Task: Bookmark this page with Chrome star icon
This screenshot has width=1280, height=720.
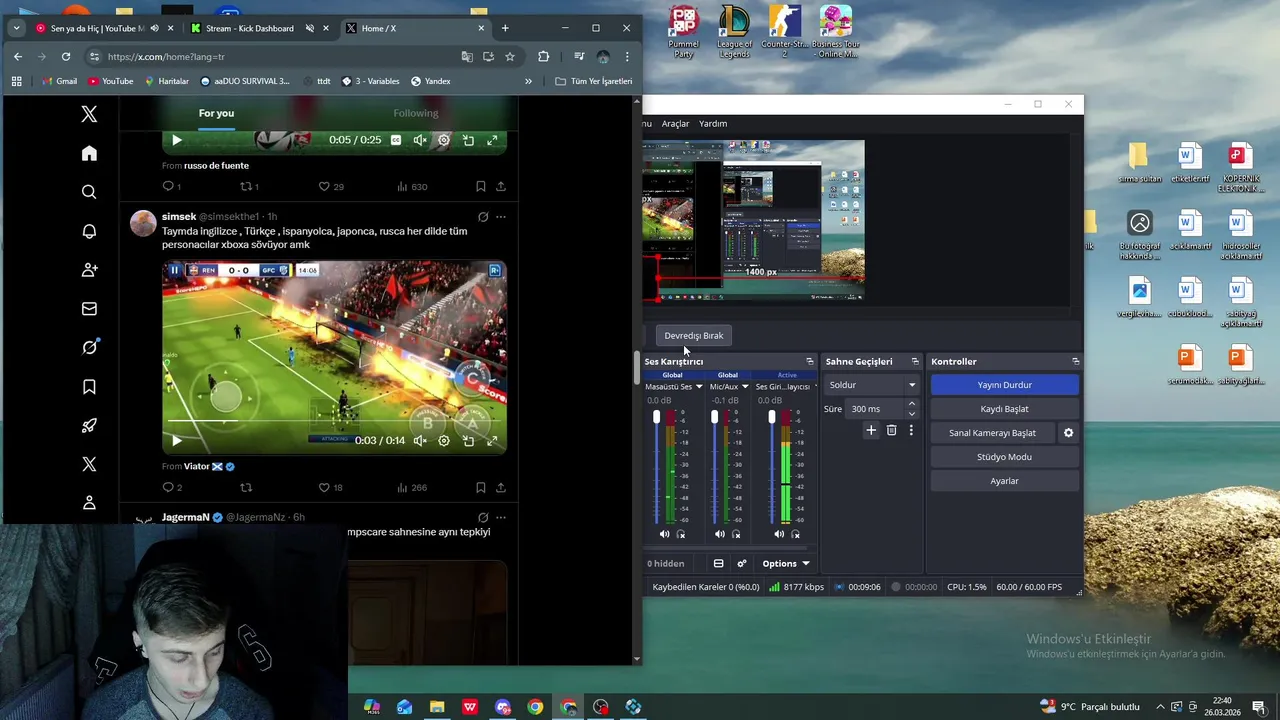Action: pos(510,57)
